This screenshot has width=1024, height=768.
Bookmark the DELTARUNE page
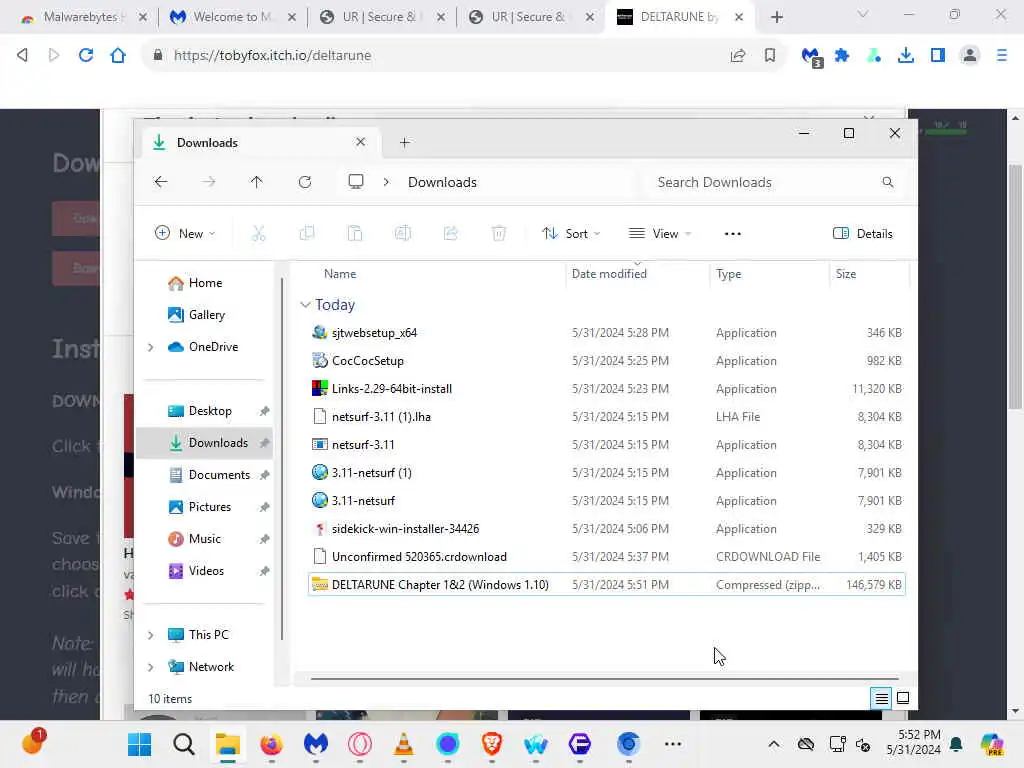[770, 56]
